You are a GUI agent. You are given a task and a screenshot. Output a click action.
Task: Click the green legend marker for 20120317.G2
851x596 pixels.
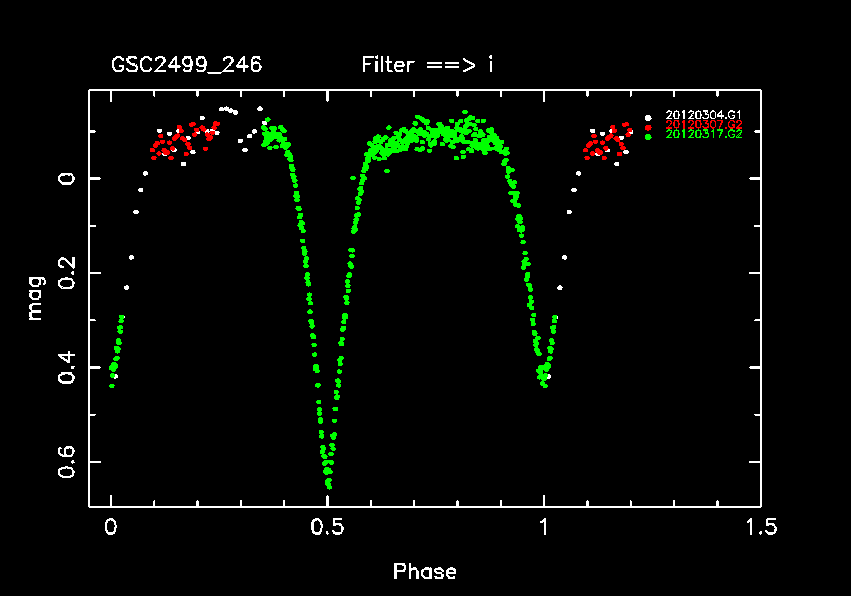[x=648, y=135]
